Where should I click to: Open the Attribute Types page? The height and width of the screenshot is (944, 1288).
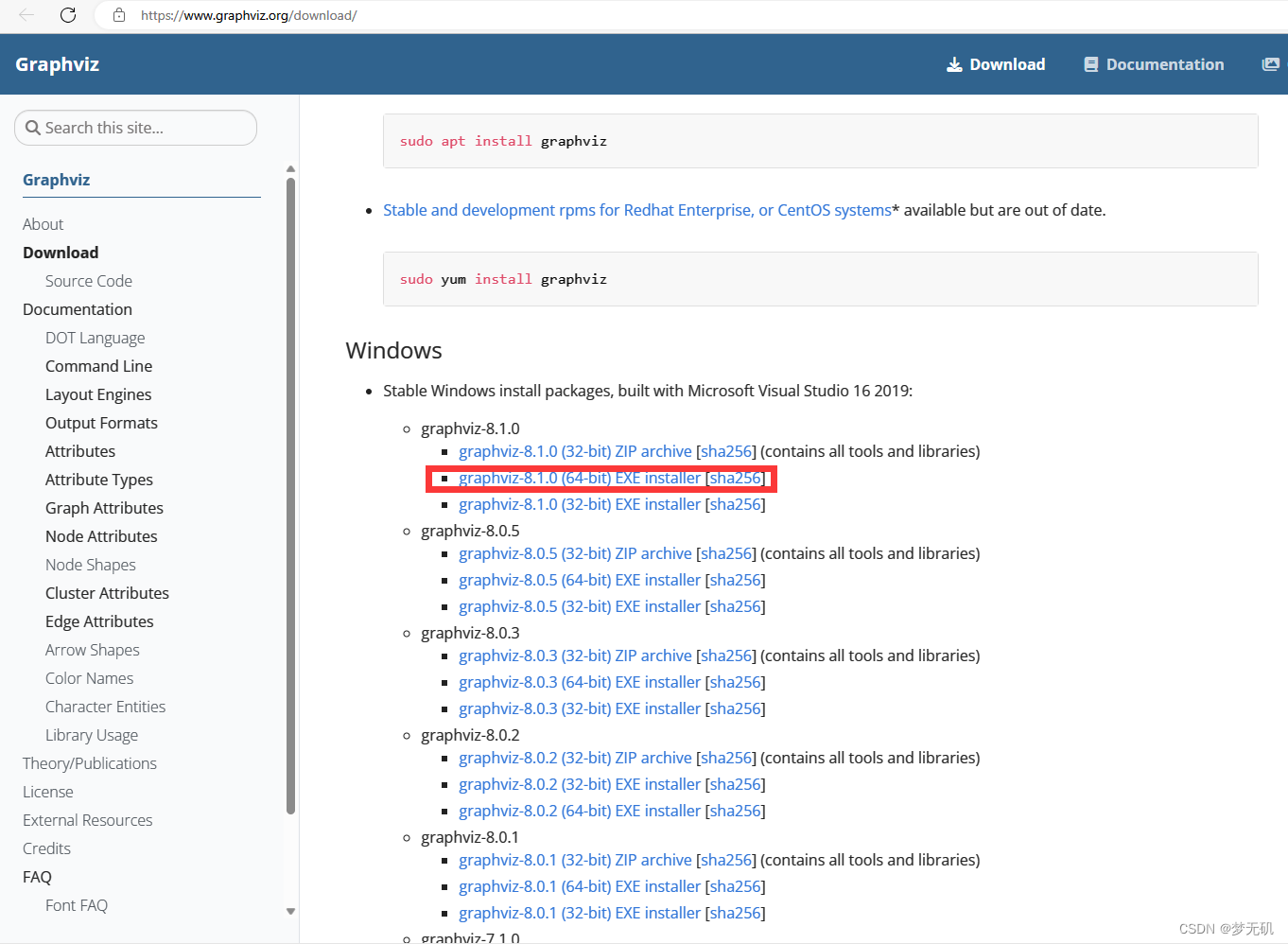[x=99, y=480]
